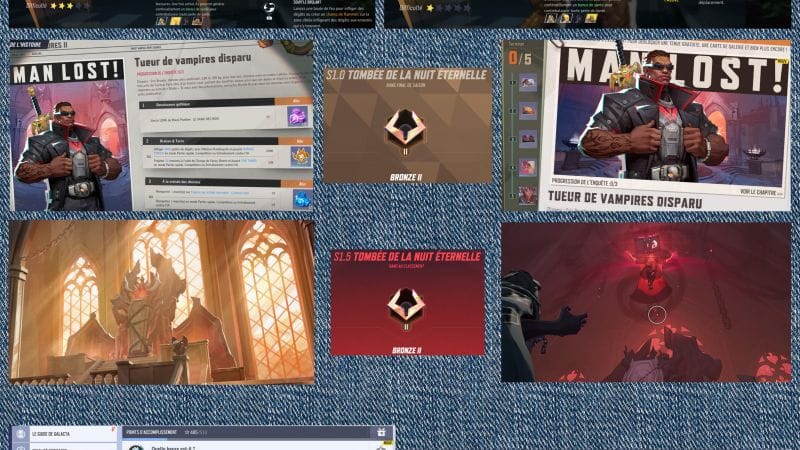Click the blue units reward icon of mission 3
Screen dimensions: 800x450
pyautogui.click(x=302, y=199)
